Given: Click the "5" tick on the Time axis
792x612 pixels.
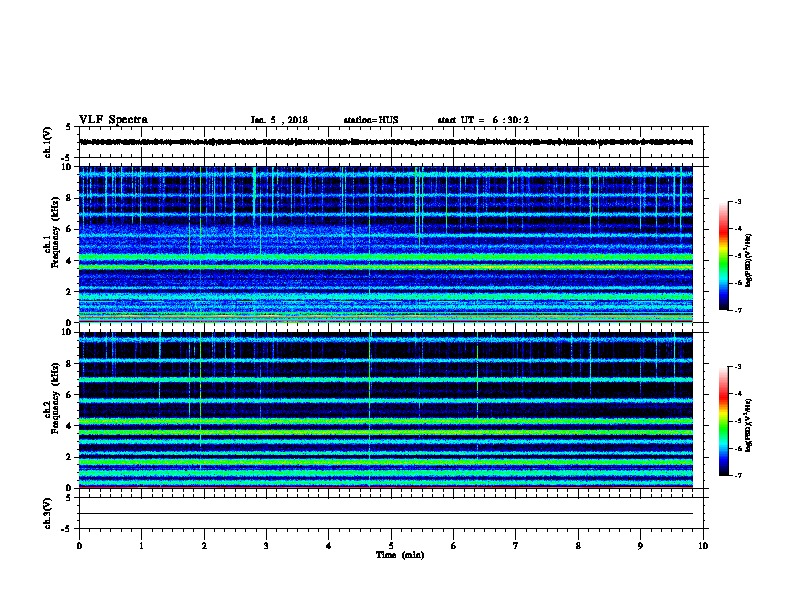Looking at the screenshot, I should [x=391, y=546].
